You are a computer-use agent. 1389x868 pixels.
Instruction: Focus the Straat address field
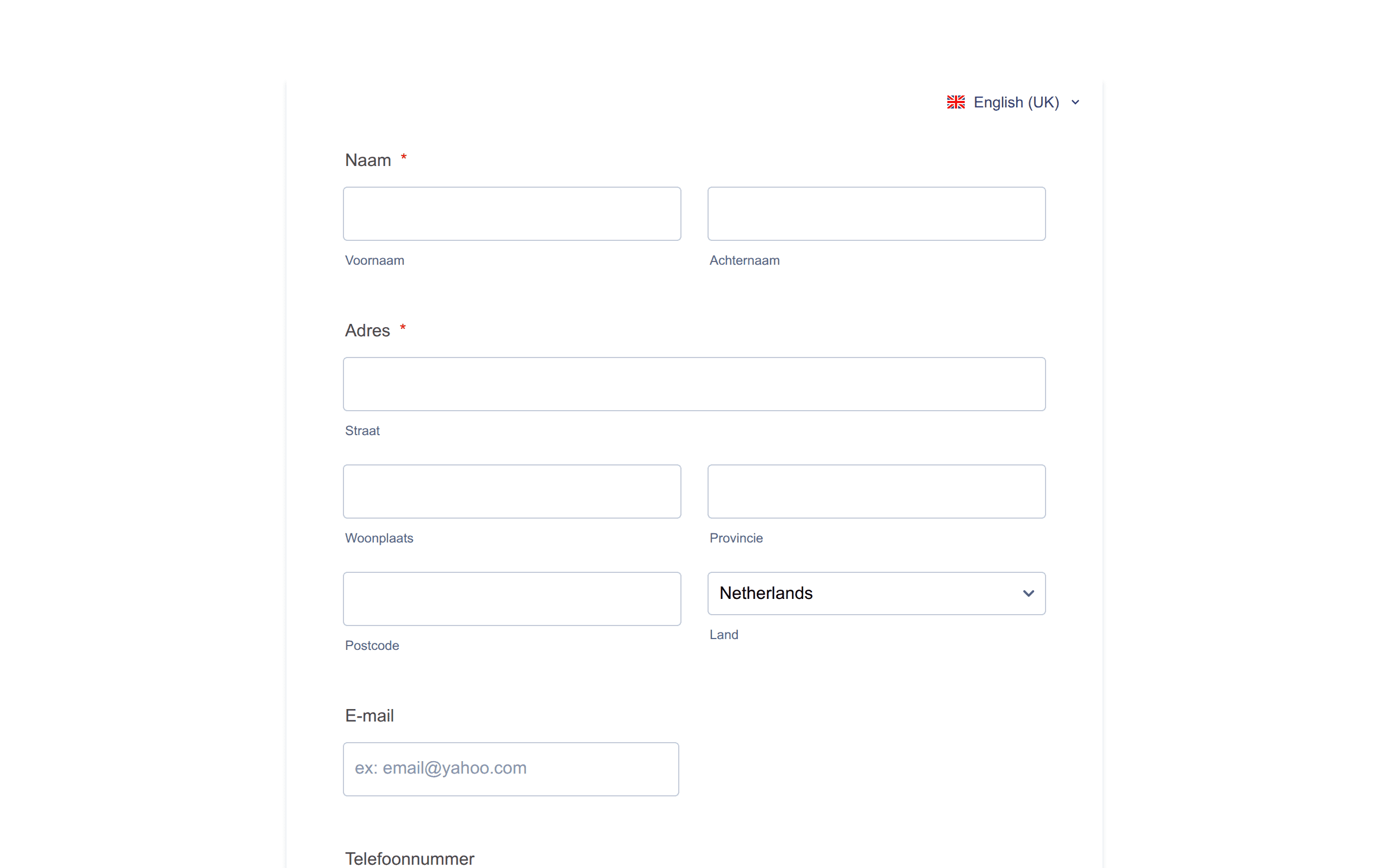[x=694, y=384]
